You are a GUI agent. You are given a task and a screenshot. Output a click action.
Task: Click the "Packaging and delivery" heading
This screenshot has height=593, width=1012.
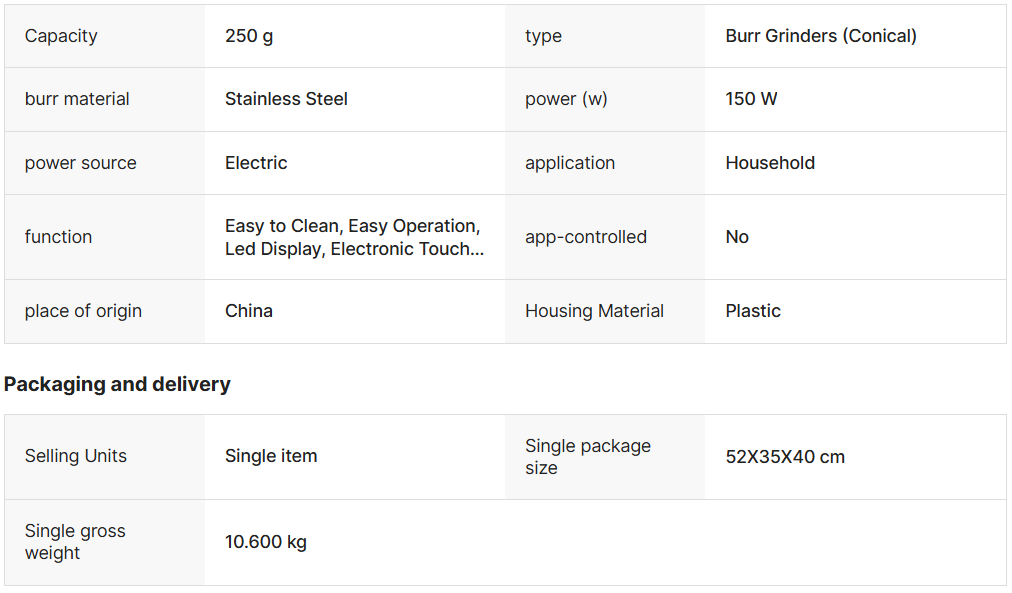(x=117, y=385)
